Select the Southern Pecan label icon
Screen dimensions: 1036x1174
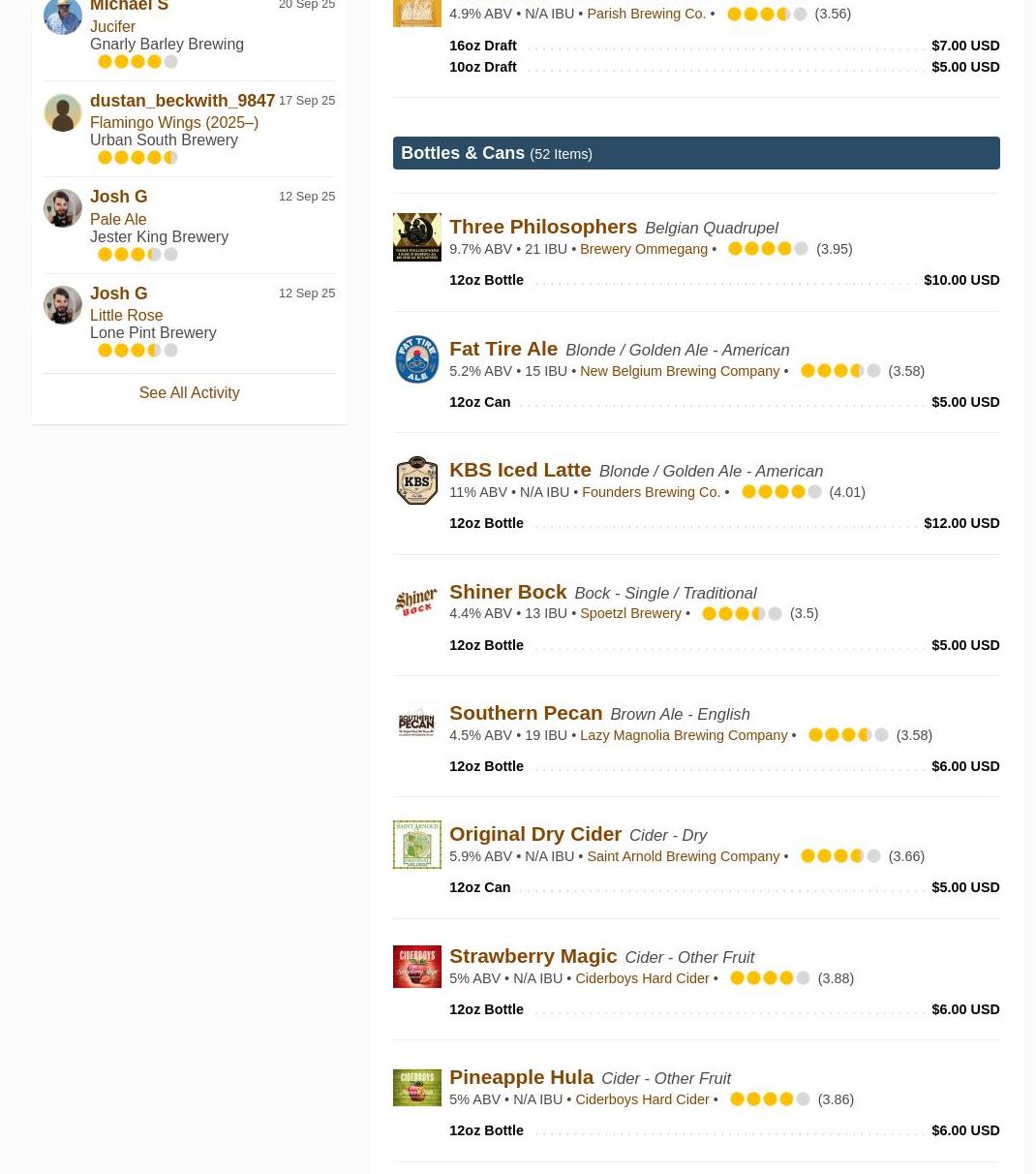point(417,724)
